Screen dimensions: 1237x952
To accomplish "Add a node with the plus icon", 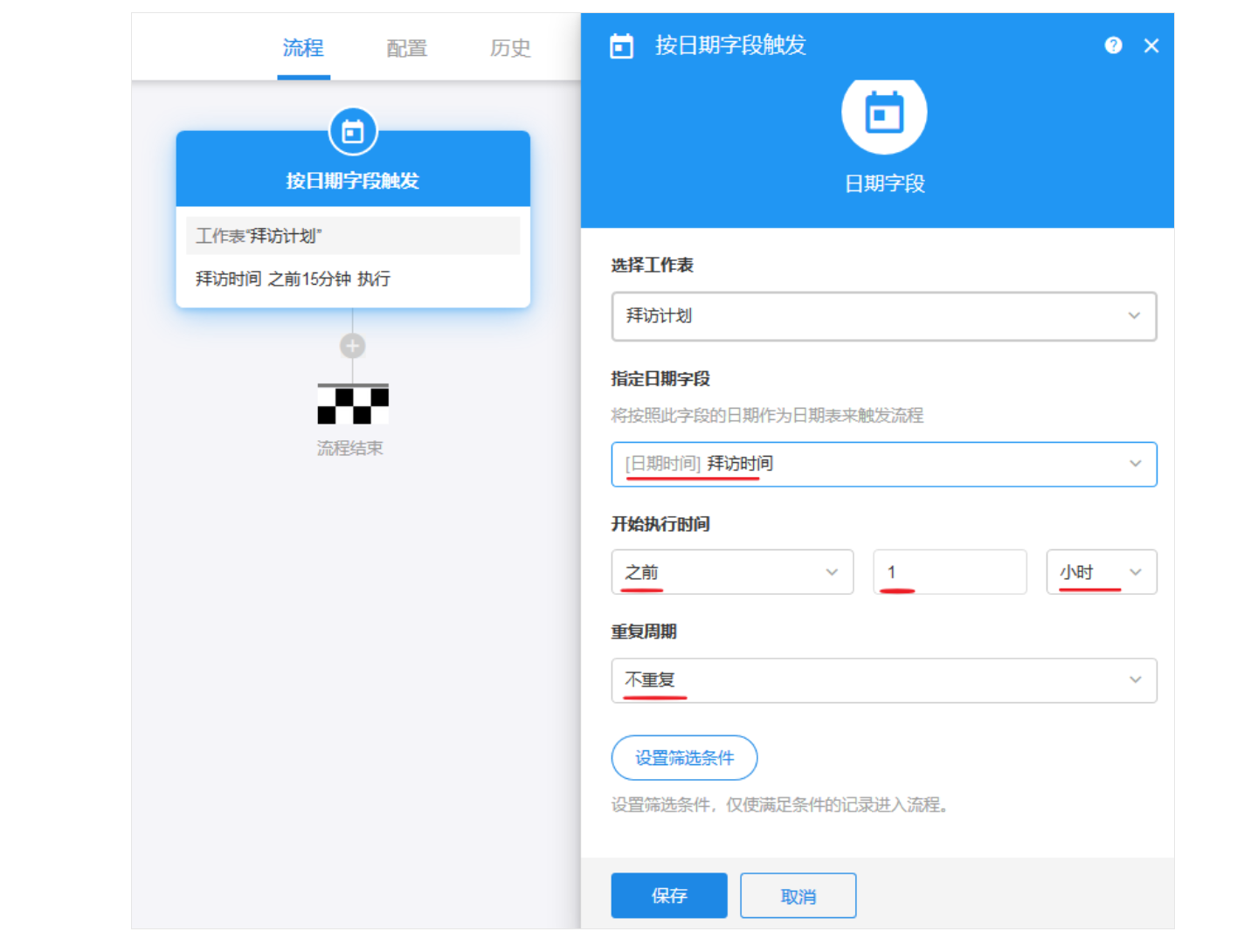I will point(353,346).
